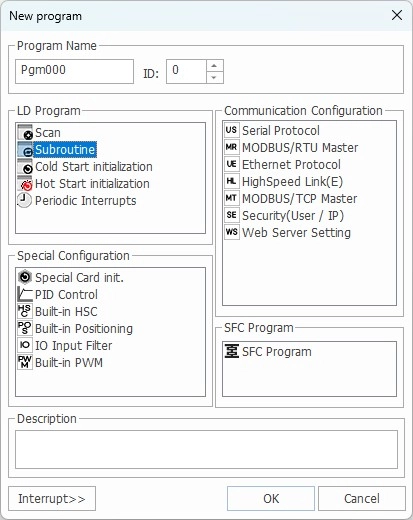Click the HL HighSpeed Link icon
This screenshot has width=413, height=520.
pos(232,181)
